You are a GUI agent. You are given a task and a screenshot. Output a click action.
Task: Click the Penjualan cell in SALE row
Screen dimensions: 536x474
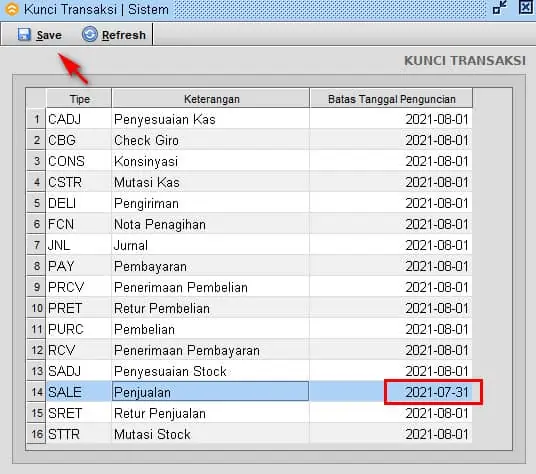pos(211,392)
